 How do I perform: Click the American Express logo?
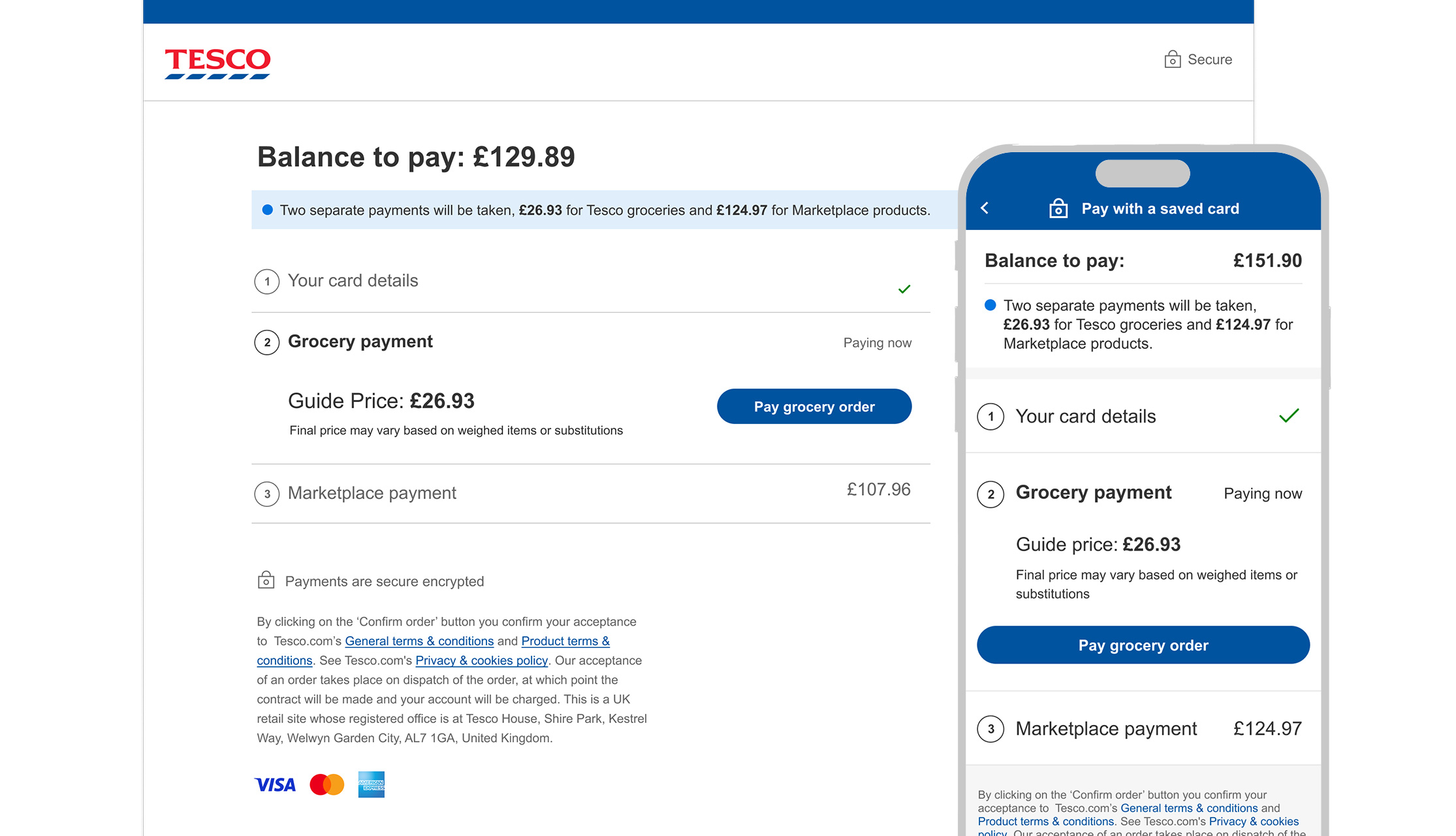click(372, 784)
